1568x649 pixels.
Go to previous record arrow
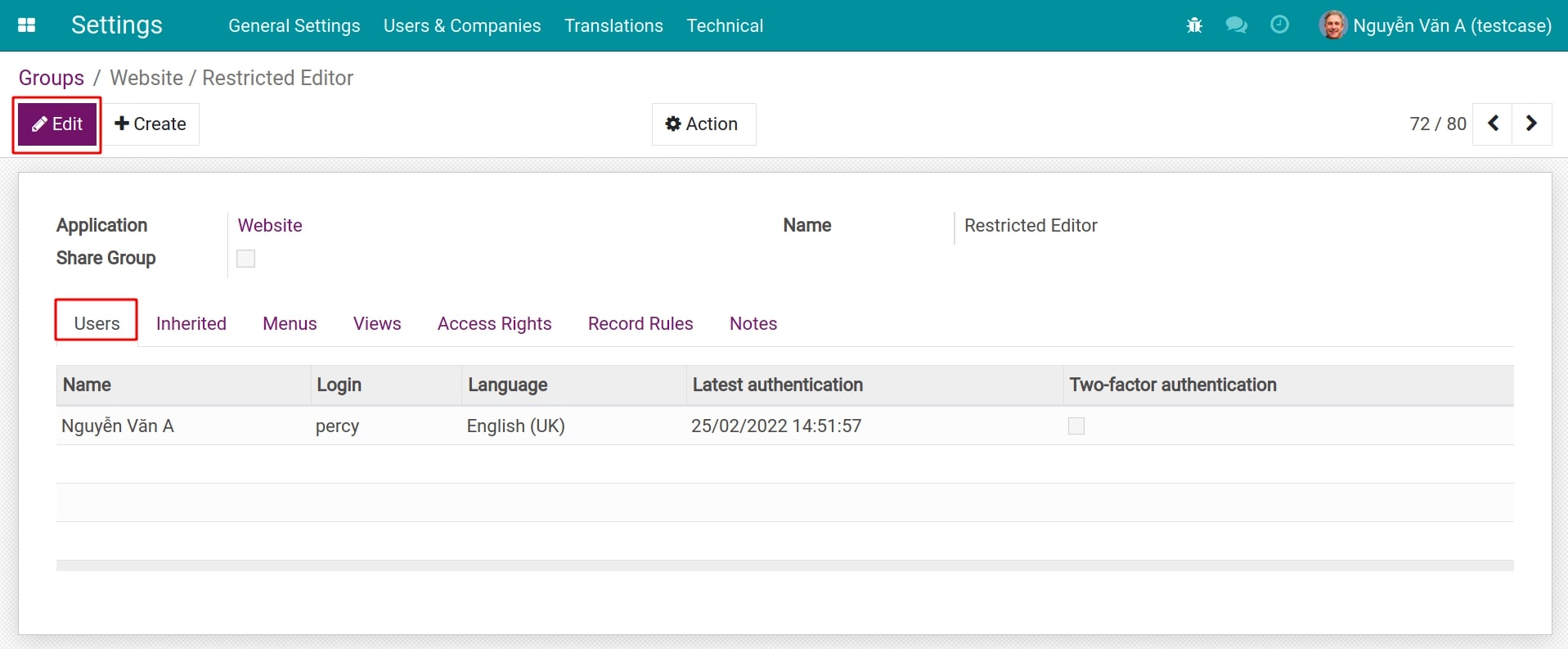coord(1493,124)
